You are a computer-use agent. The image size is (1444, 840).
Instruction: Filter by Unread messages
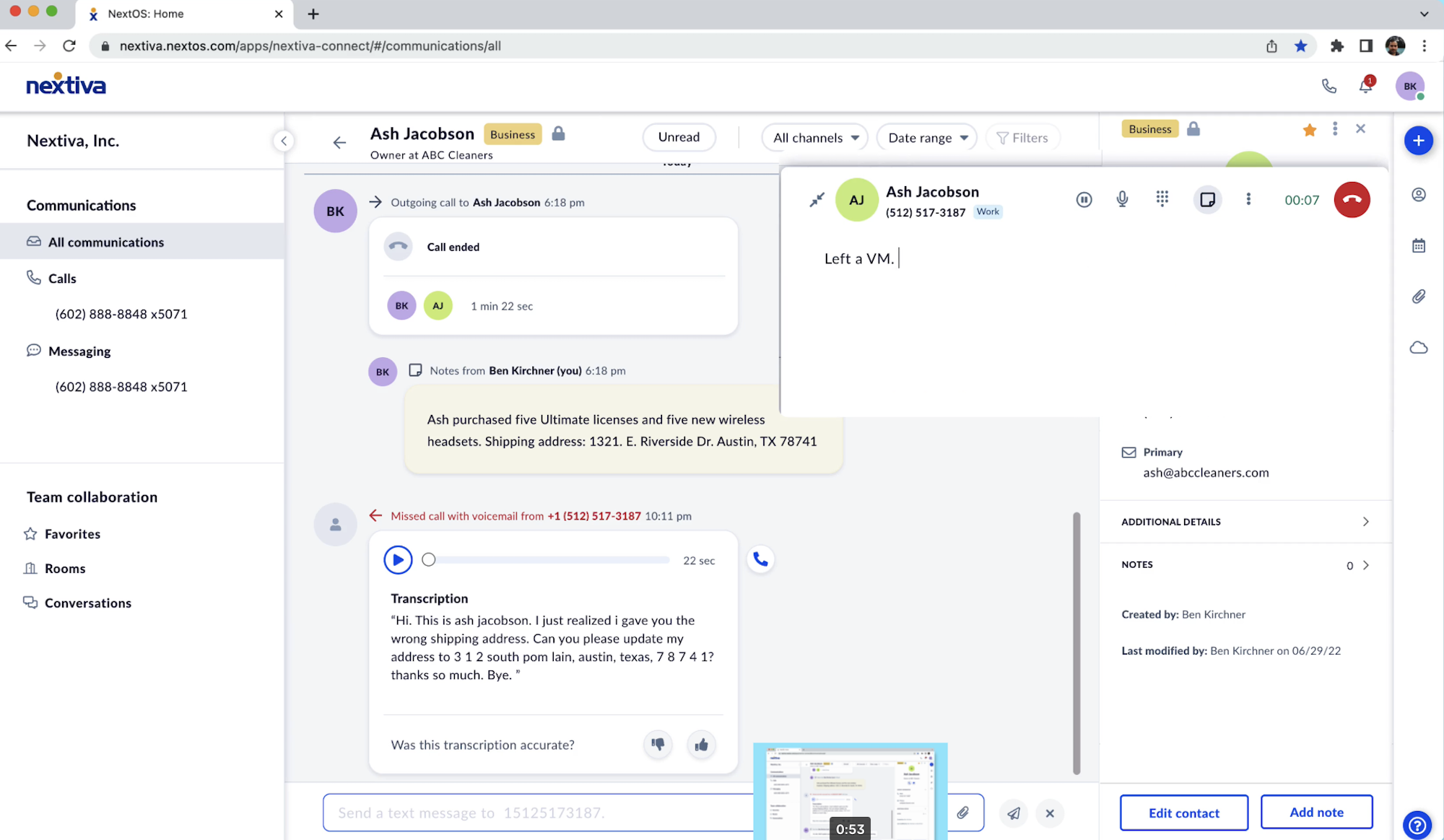point(679,137)
